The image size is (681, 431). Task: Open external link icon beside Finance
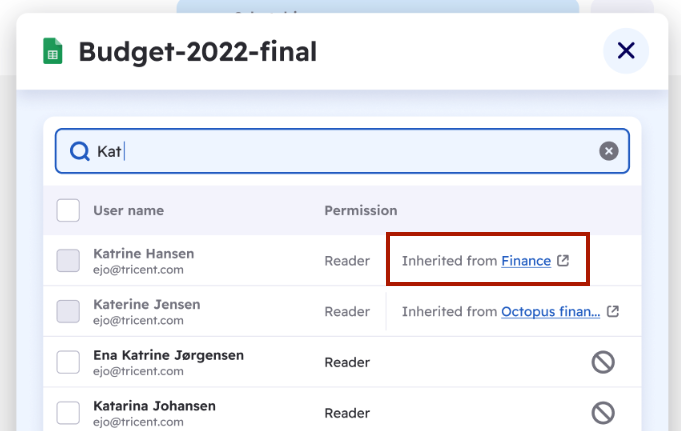point(563,261)
